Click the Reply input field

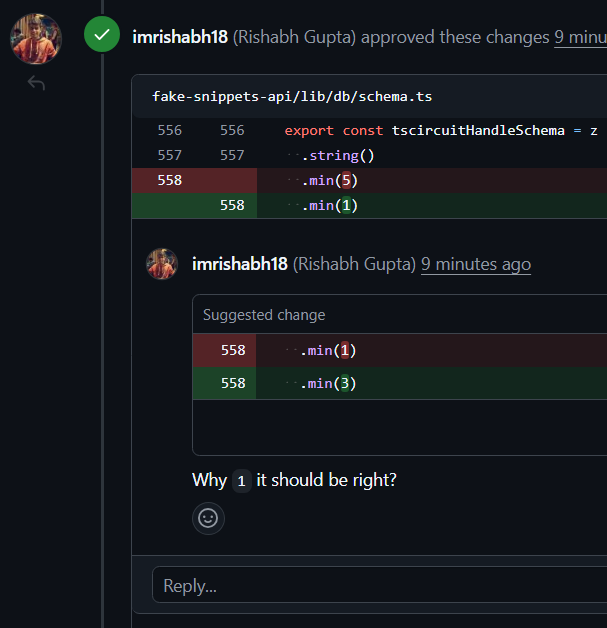[x=380, y=585]
